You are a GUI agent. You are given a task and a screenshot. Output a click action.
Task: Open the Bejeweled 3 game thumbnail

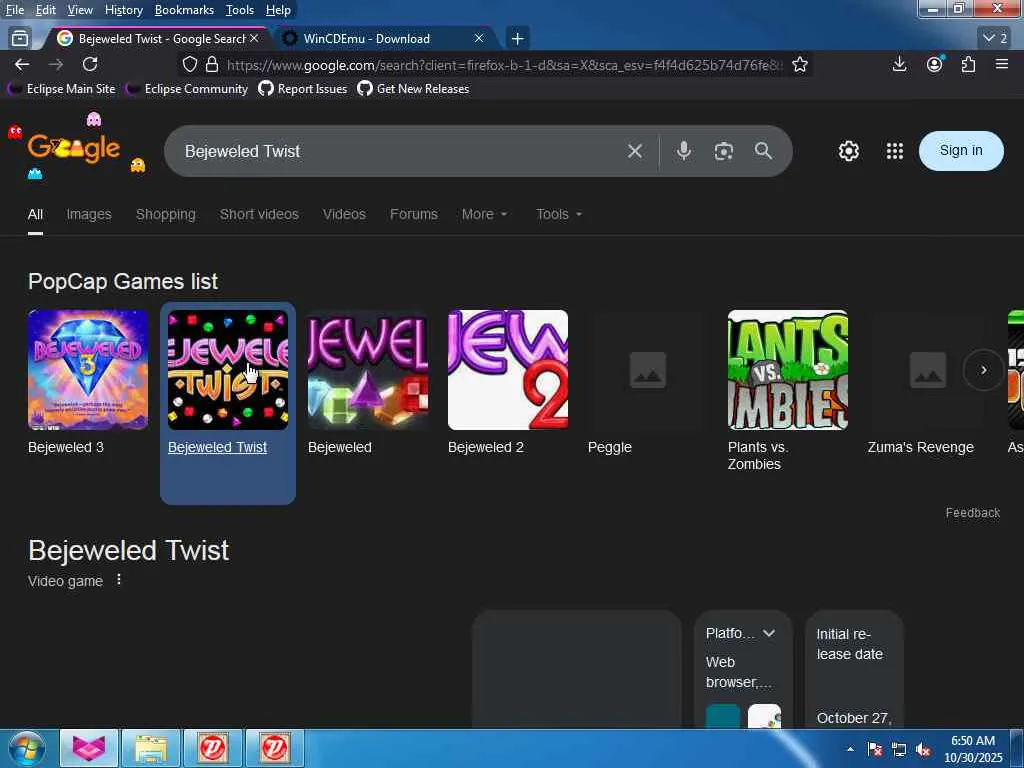[x=88, y=370]
